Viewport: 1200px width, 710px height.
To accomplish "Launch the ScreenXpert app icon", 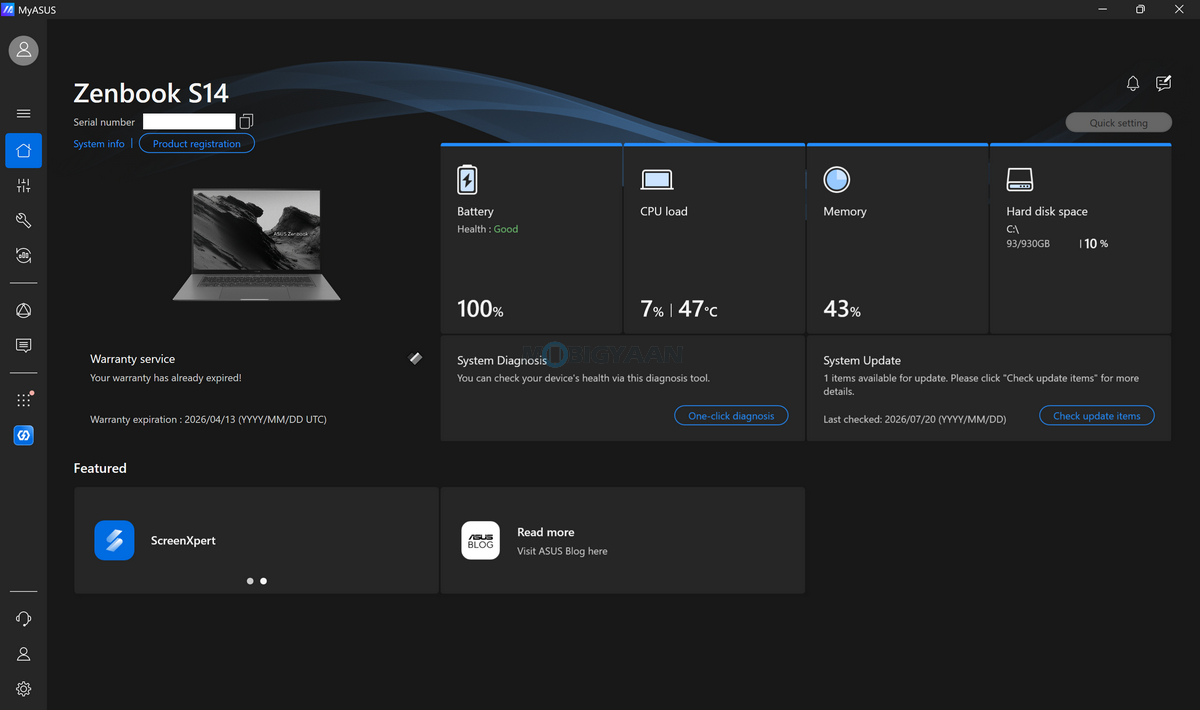I will (114, 540).
